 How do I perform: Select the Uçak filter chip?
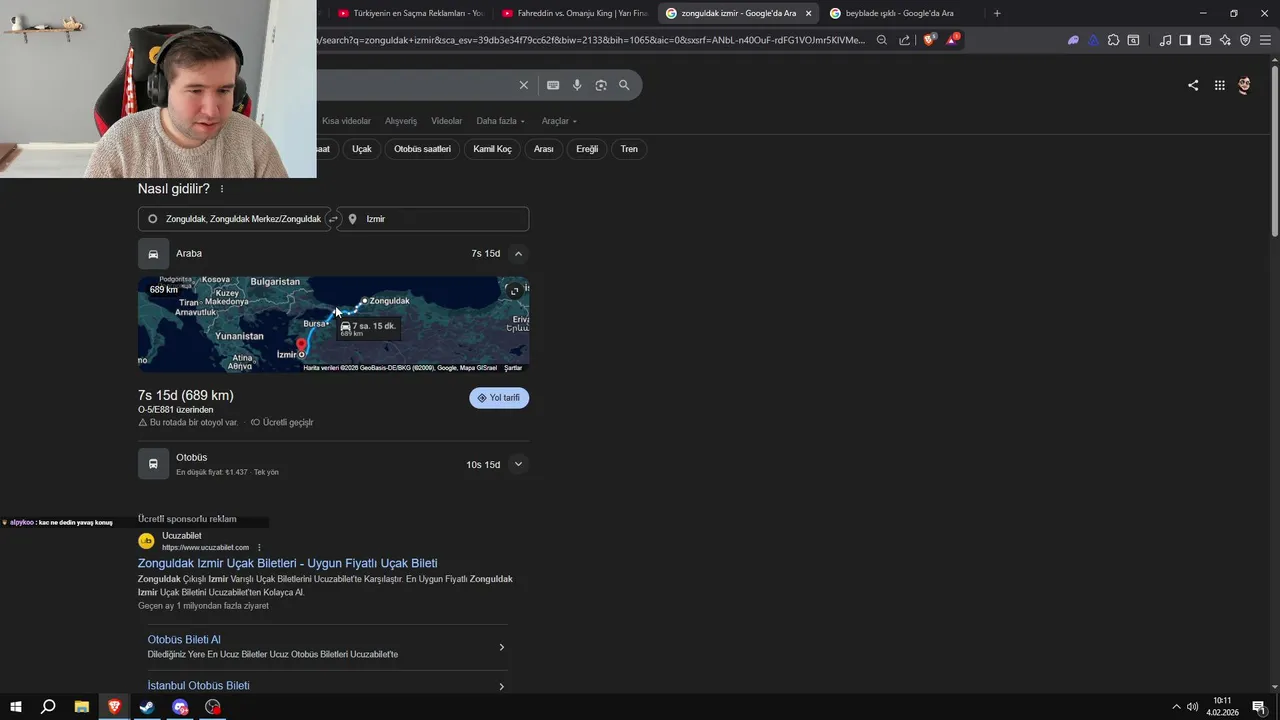pyautogui.click(x=362, y=149)
